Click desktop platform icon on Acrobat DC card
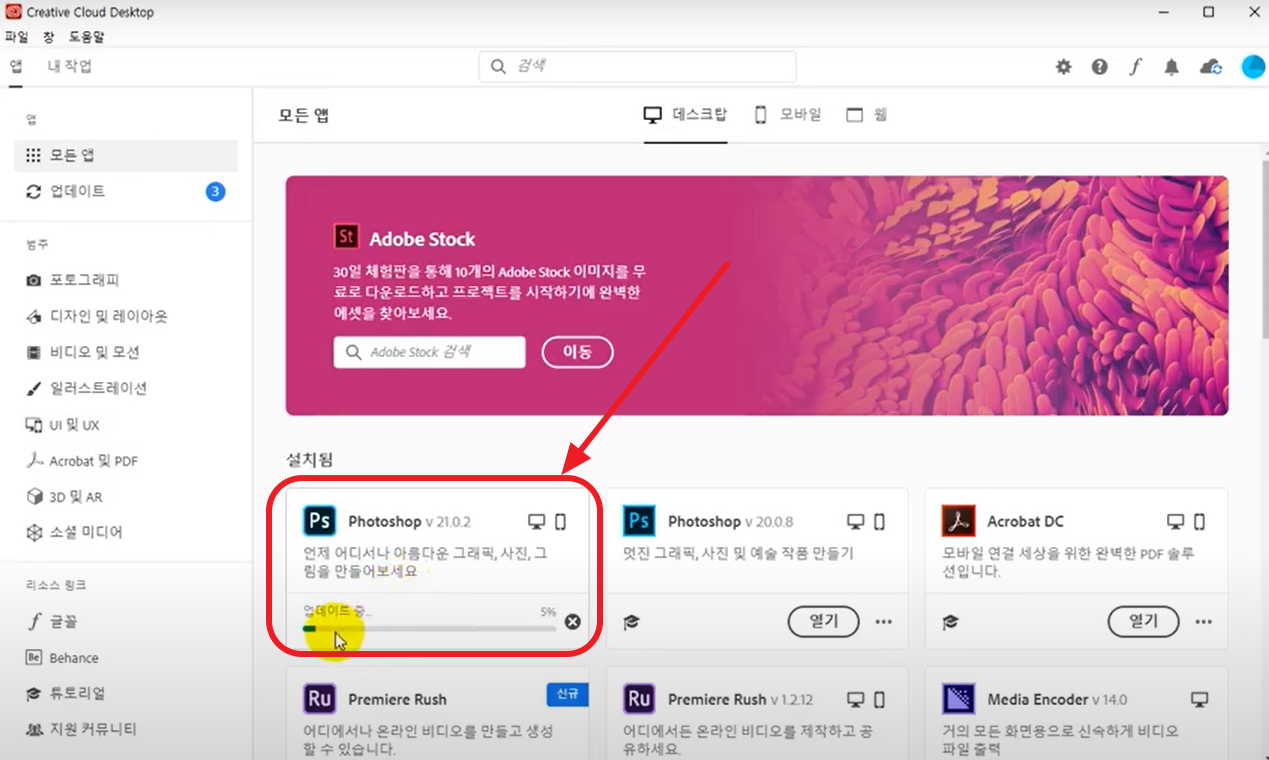 pos(1176,522)
